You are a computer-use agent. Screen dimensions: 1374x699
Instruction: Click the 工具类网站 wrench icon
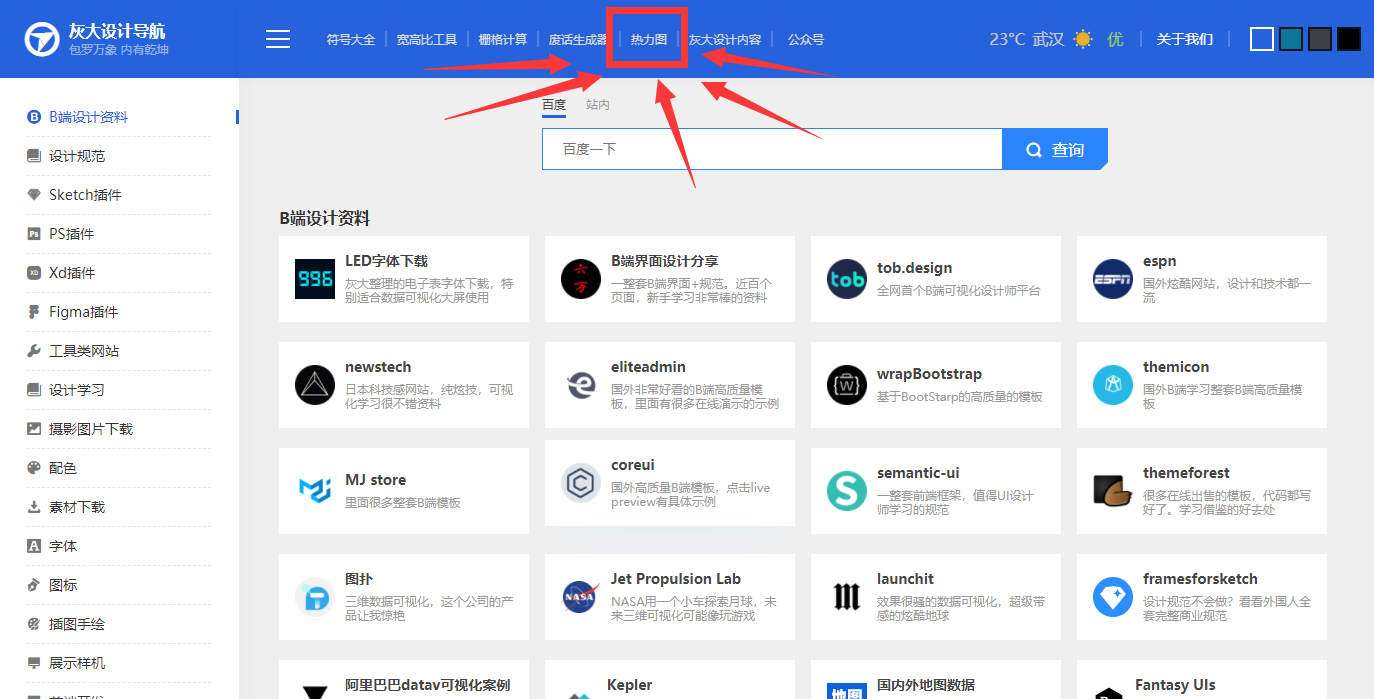(34, 351)
